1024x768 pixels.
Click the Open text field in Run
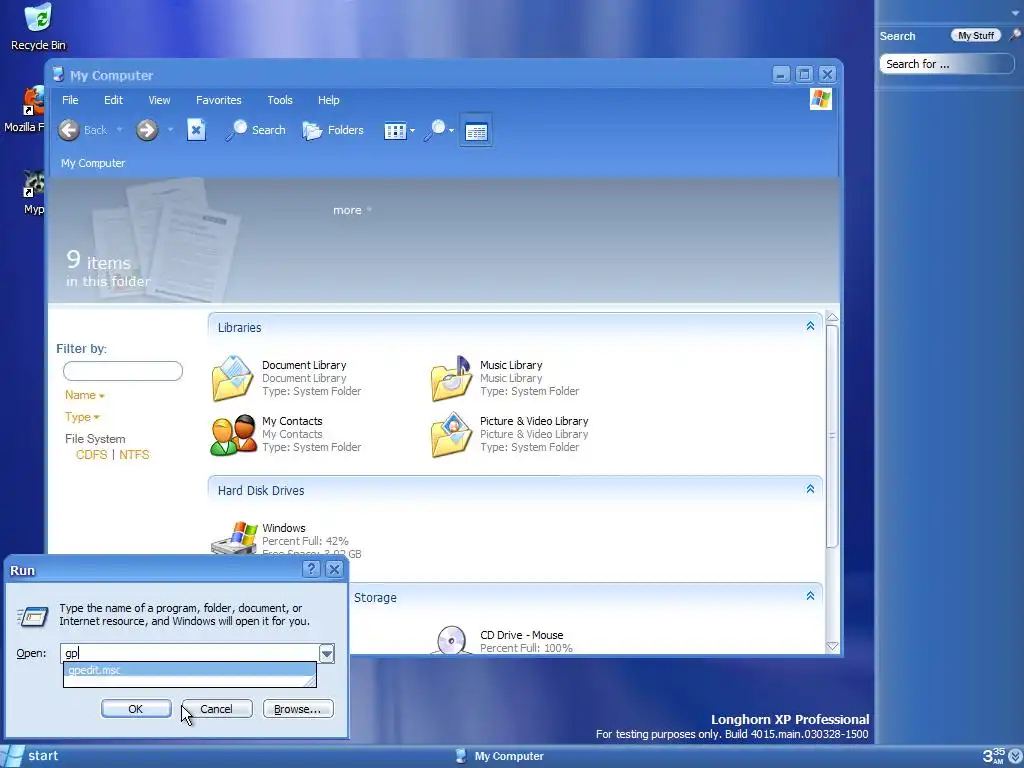click(x=189, y=653)
